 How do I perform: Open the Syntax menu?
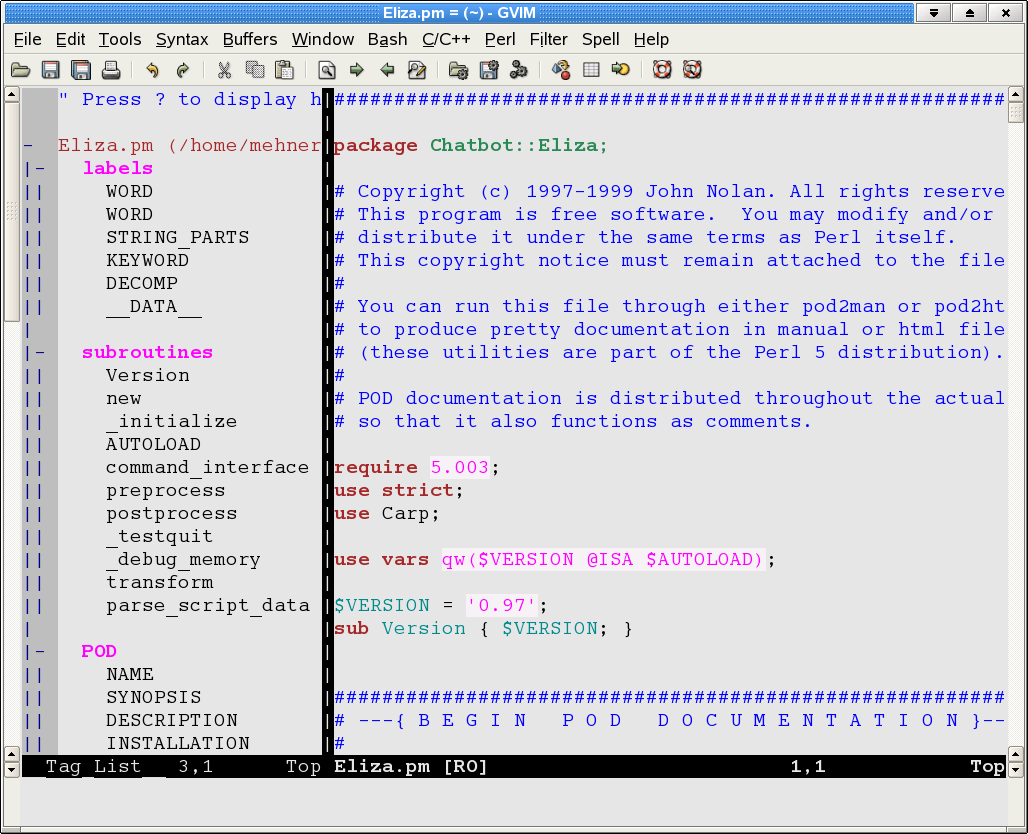(182, 39)
